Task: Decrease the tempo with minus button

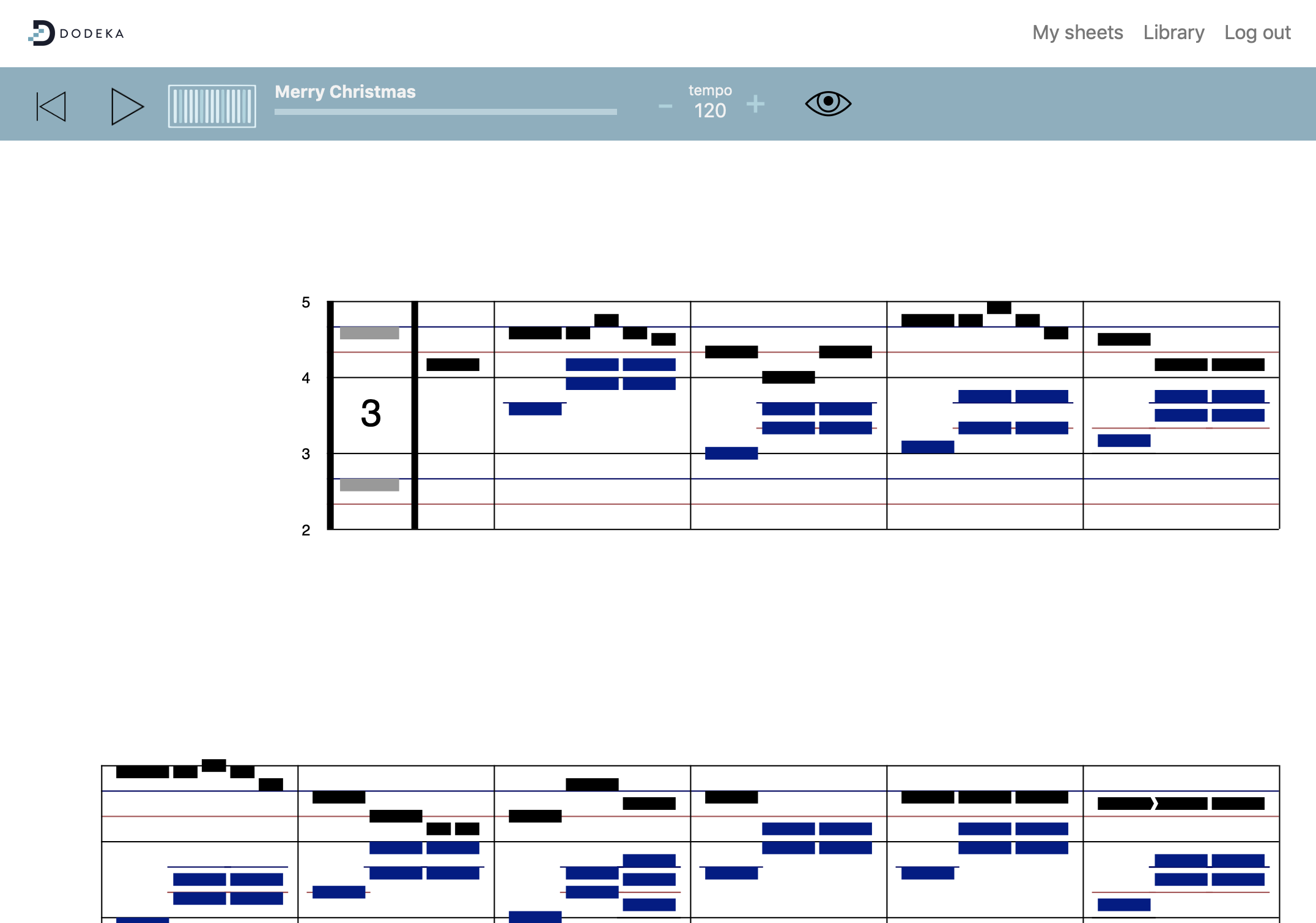Action: click(x=665, y=106)
